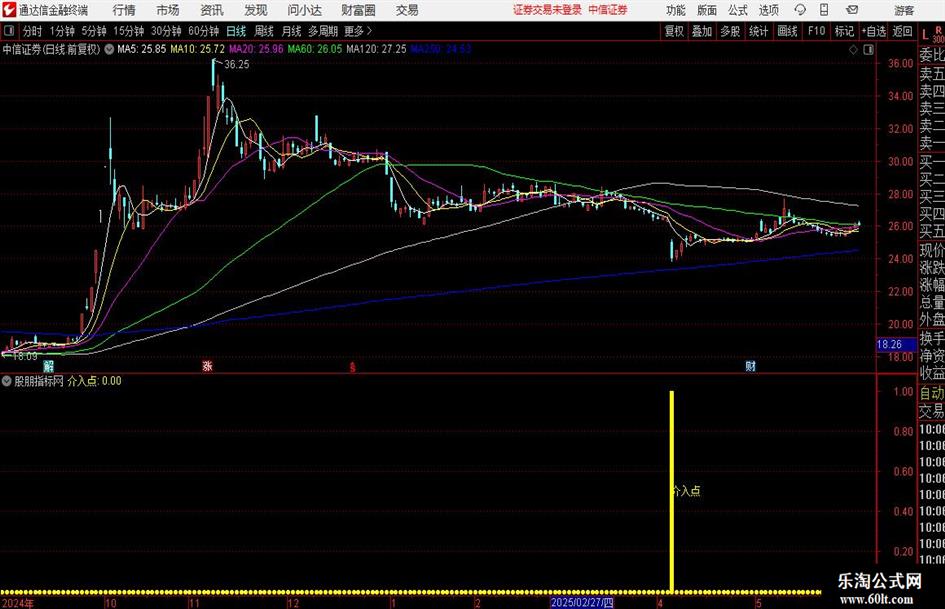Open the 发现 menu
Screen dimensions: 945x609
pos(256,10)
